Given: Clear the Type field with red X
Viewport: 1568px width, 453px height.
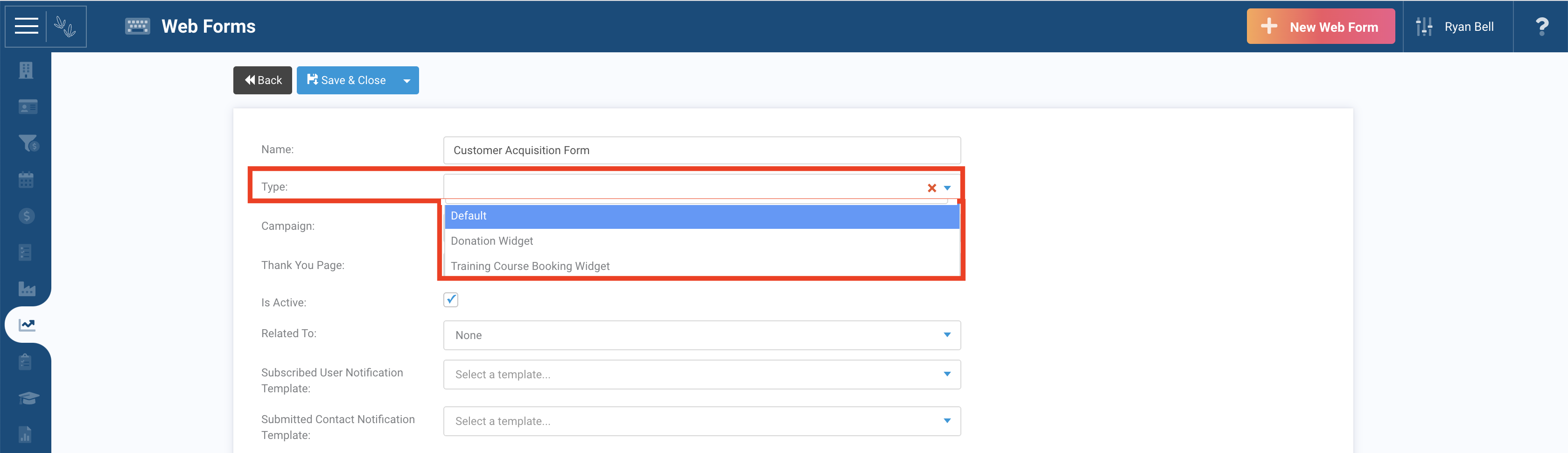Looking at the screenshot, I should pos(931,188).
